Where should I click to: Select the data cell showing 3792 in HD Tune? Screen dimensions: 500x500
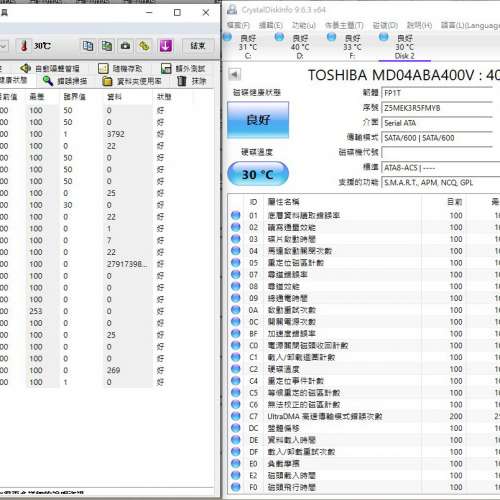pos(116,134)
